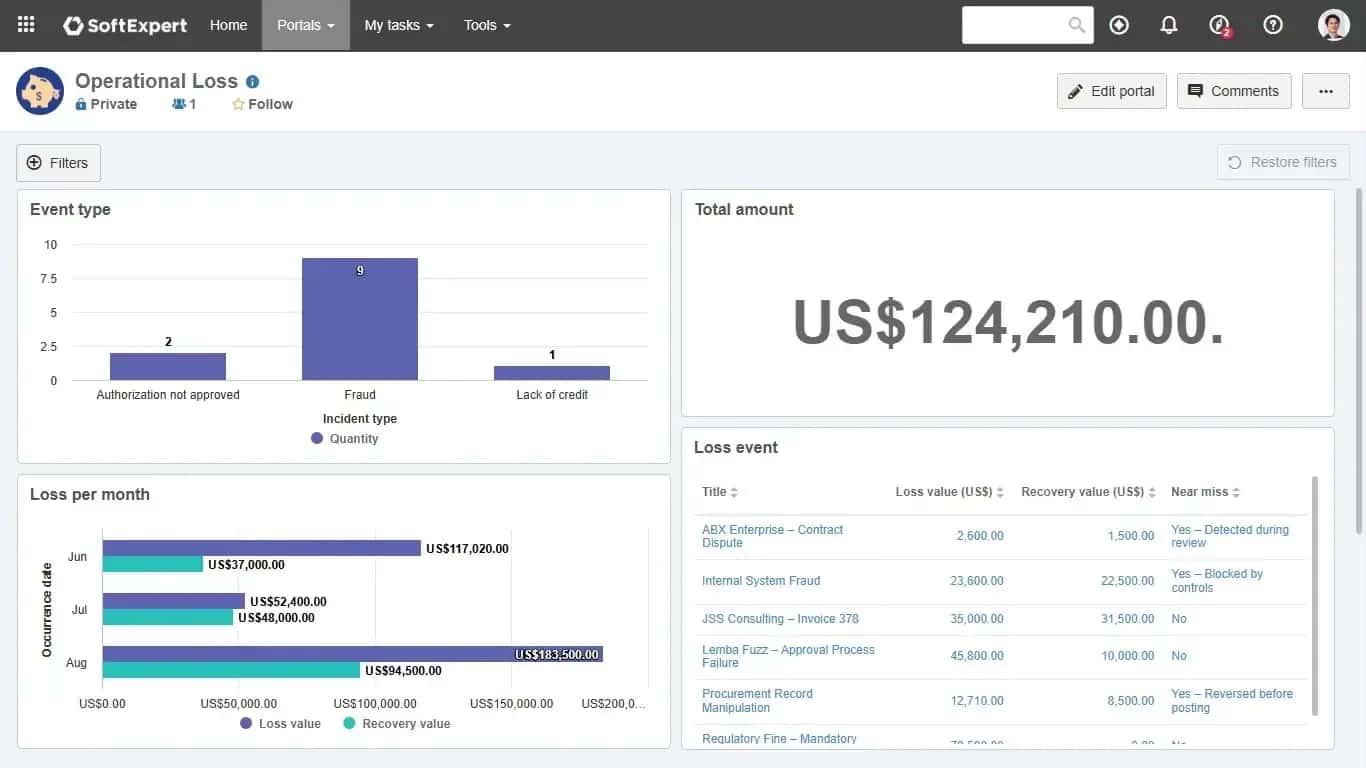The width and height of the screenshot is (1366, 768).
Task: Sort by Recovery value (US$) column
Action: pos(1088,492)
